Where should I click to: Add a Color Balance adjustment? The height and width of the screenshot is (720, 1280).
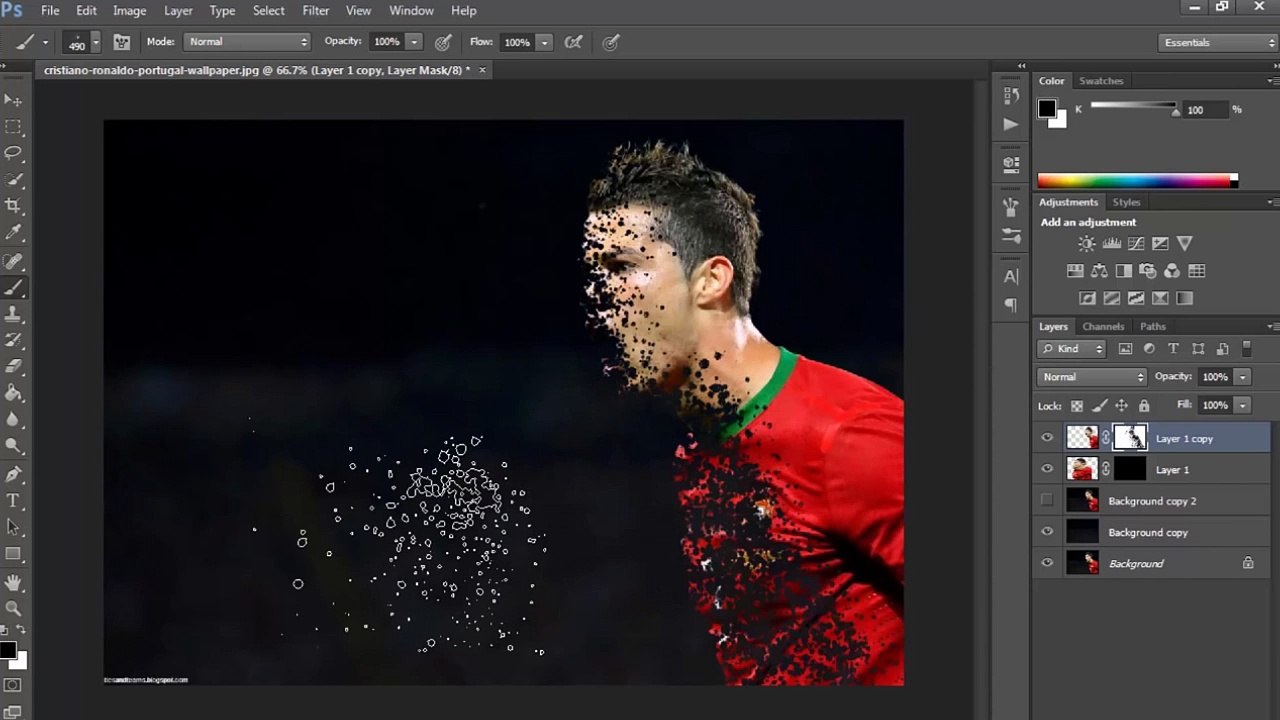pos(1099,271)
